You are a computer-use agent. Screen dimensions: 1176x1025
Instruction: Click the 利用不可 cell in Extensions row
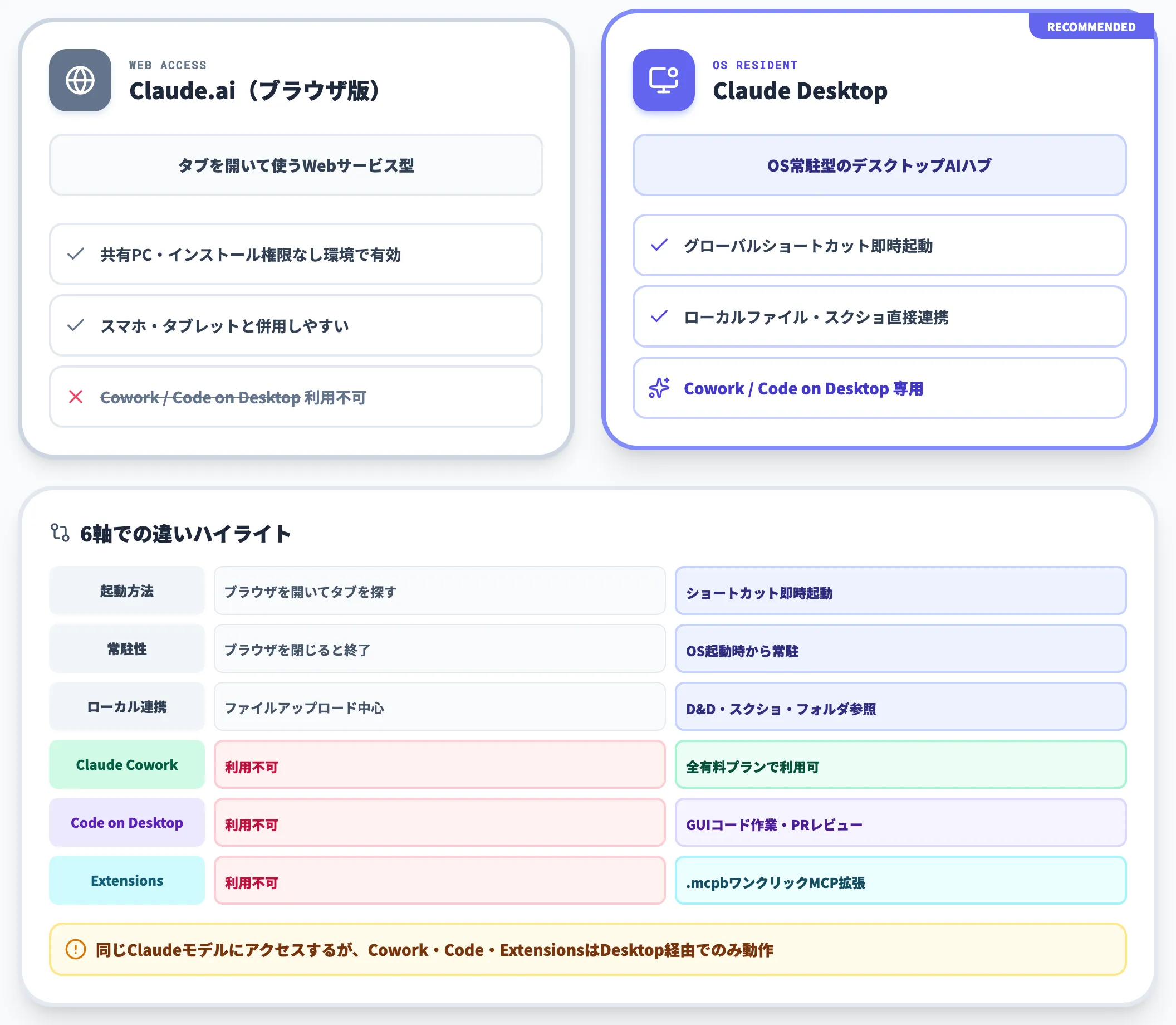tap(440, 880)
